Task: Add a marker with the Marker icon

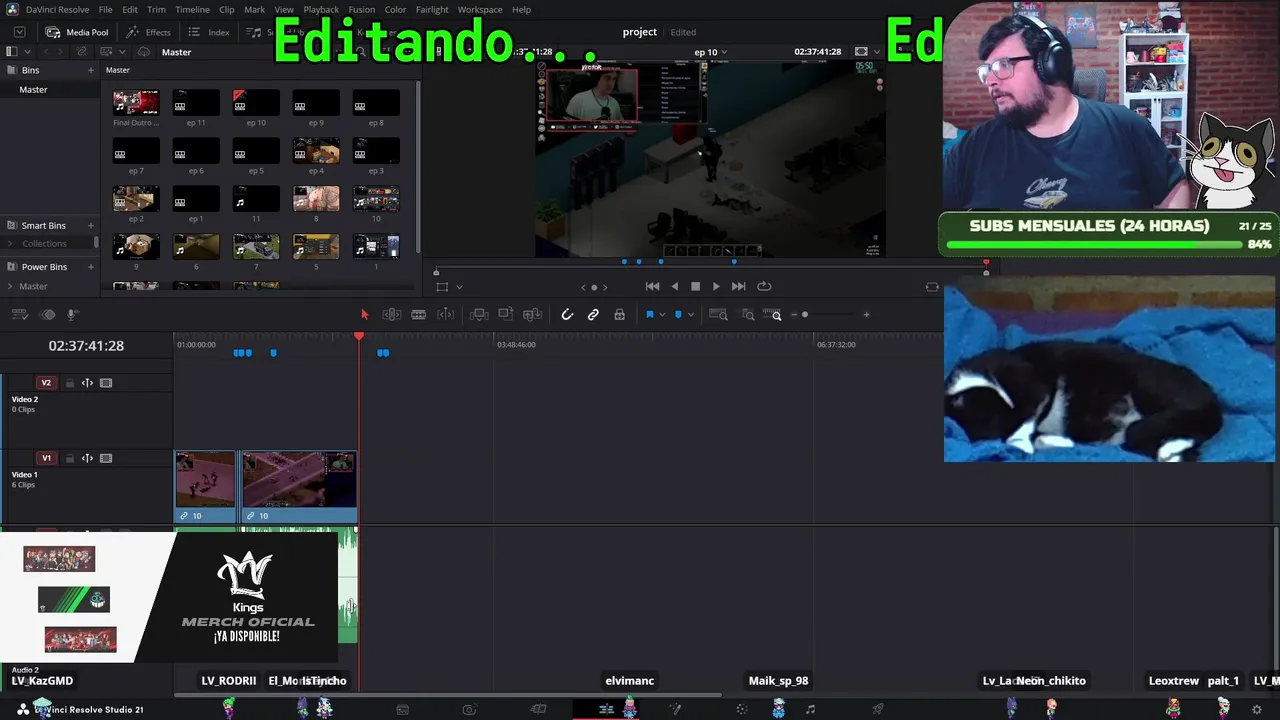Action: click(x=678, y=315)
